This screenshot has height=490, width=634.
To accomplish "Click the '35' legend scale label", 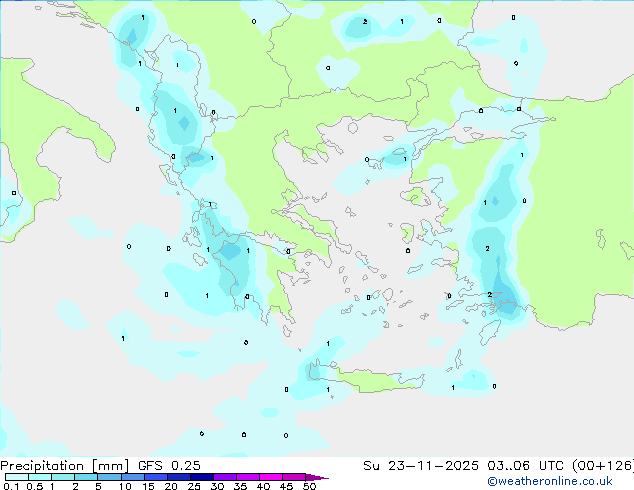I will [x=240, y=486].
